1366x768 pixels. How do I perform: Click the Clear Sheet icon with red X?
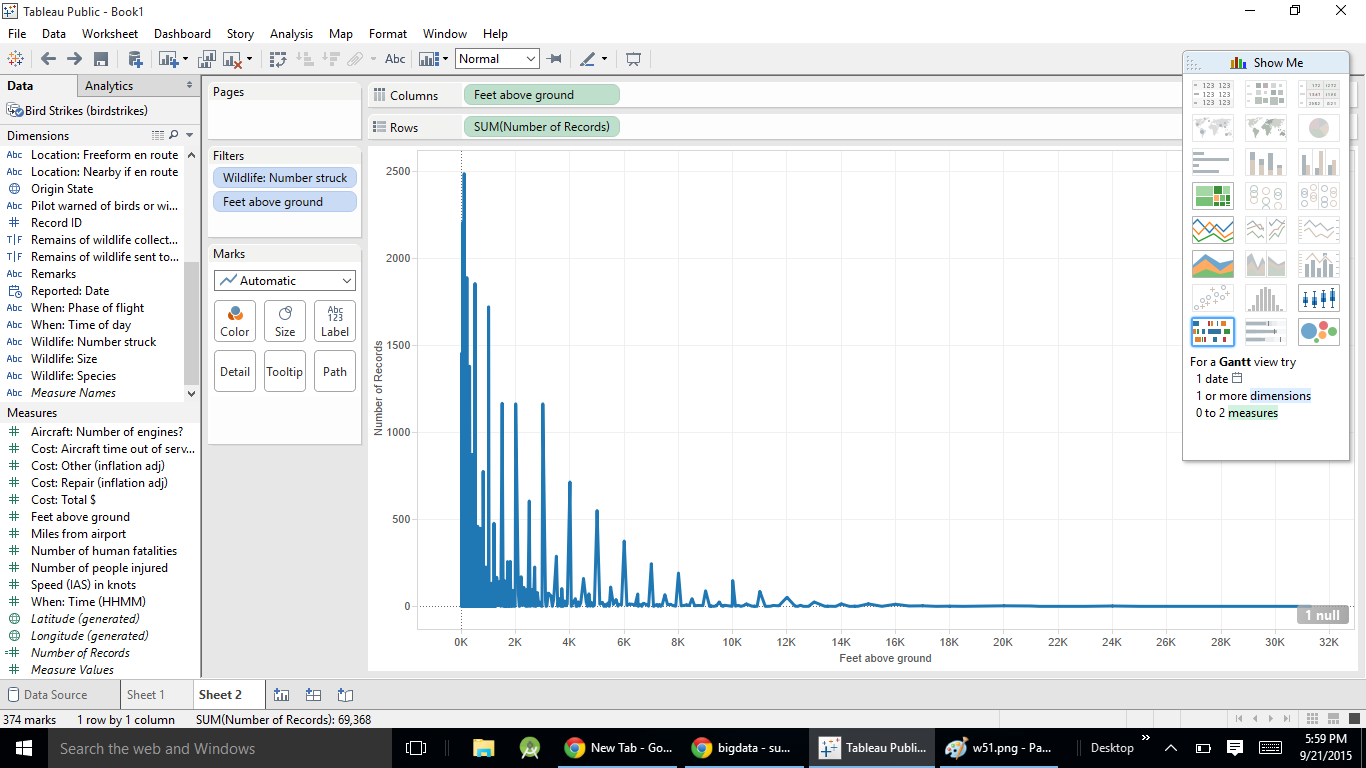(233, 60)
